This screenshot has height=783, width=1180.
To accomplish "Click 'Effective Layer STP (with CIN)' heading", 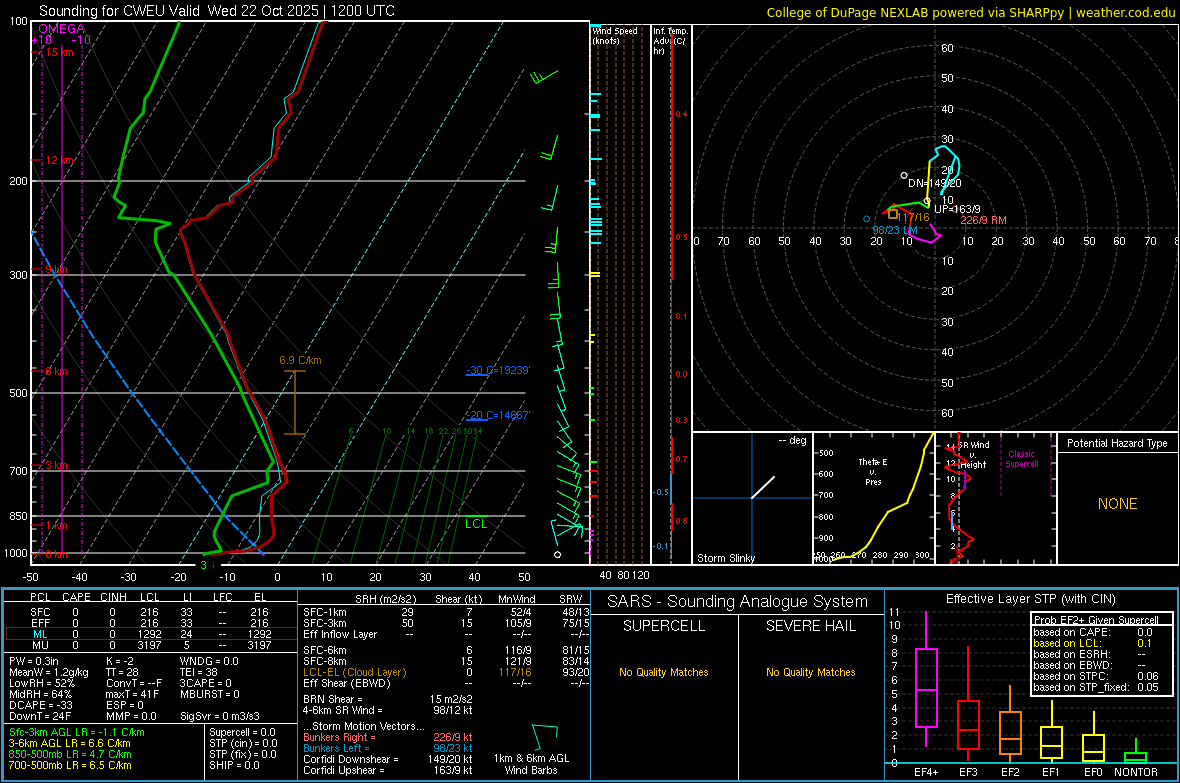I will point(1030,599).
